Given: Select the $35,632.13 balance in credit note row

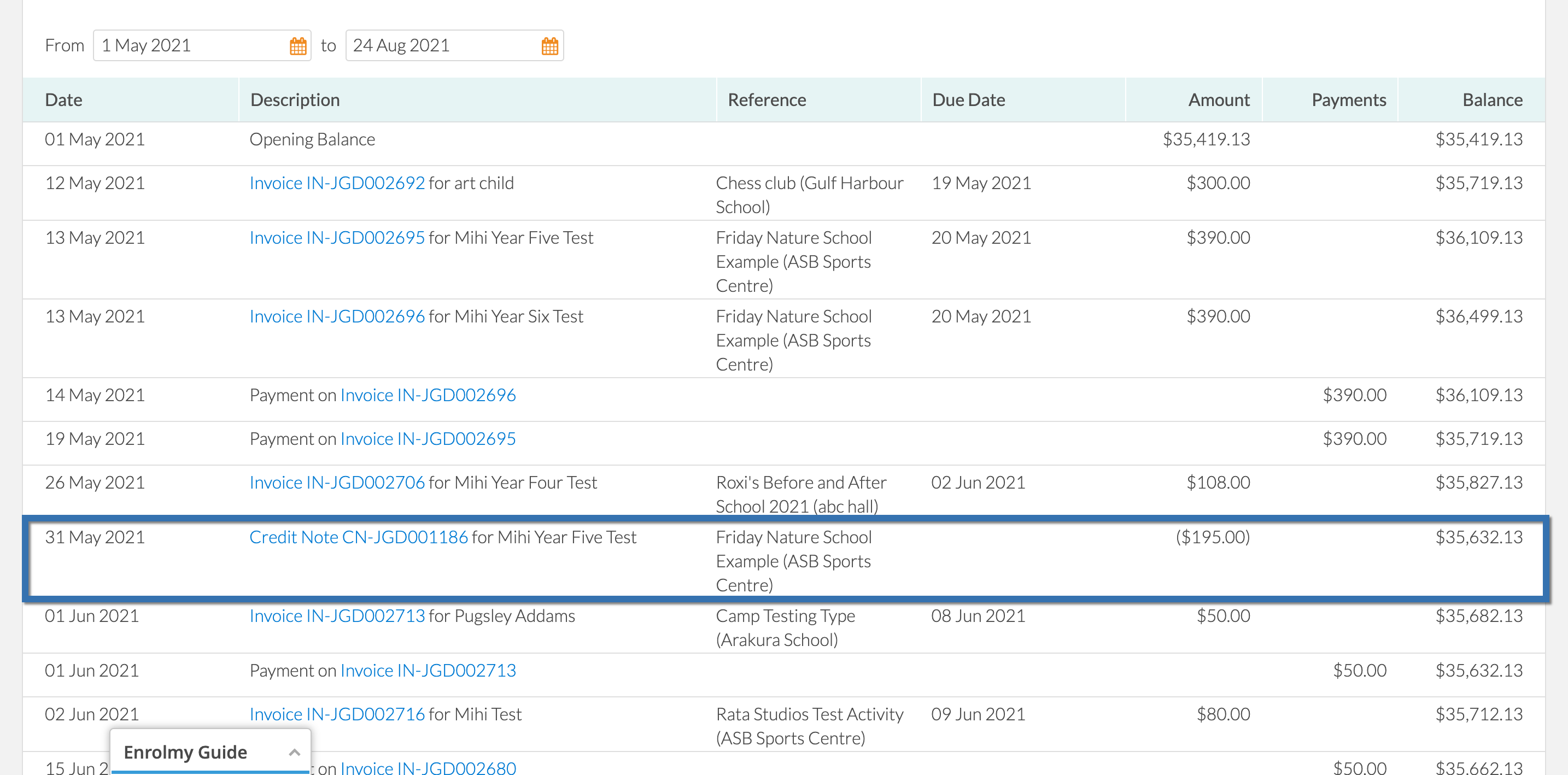Looking at the screenshot, I should 1479,538.
